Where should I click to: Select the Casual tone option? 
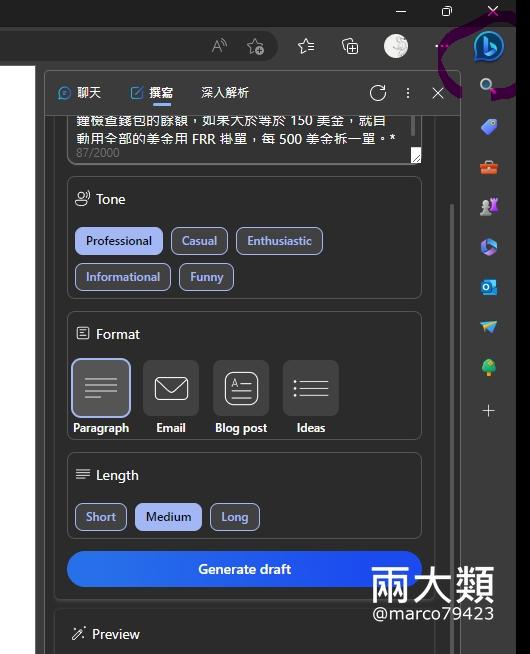pos(199,241)
